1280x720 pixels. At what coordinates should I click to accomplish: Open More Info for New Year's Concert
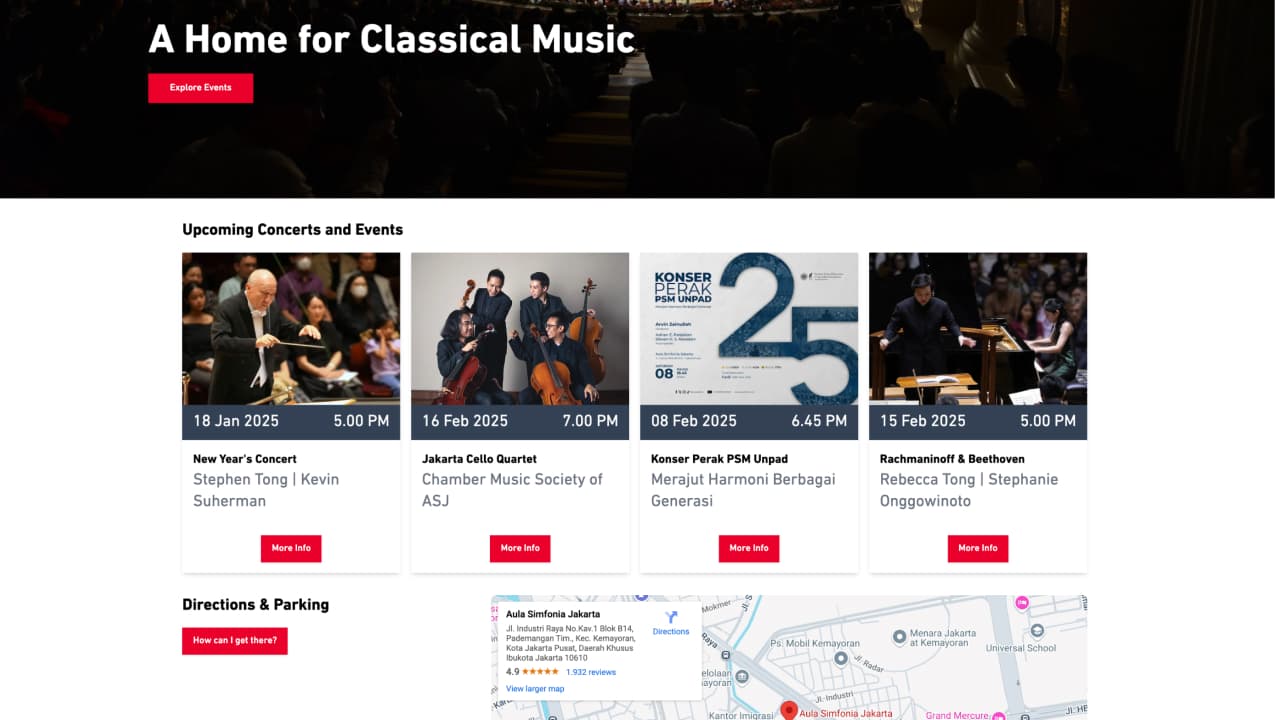tap(291, 548)
